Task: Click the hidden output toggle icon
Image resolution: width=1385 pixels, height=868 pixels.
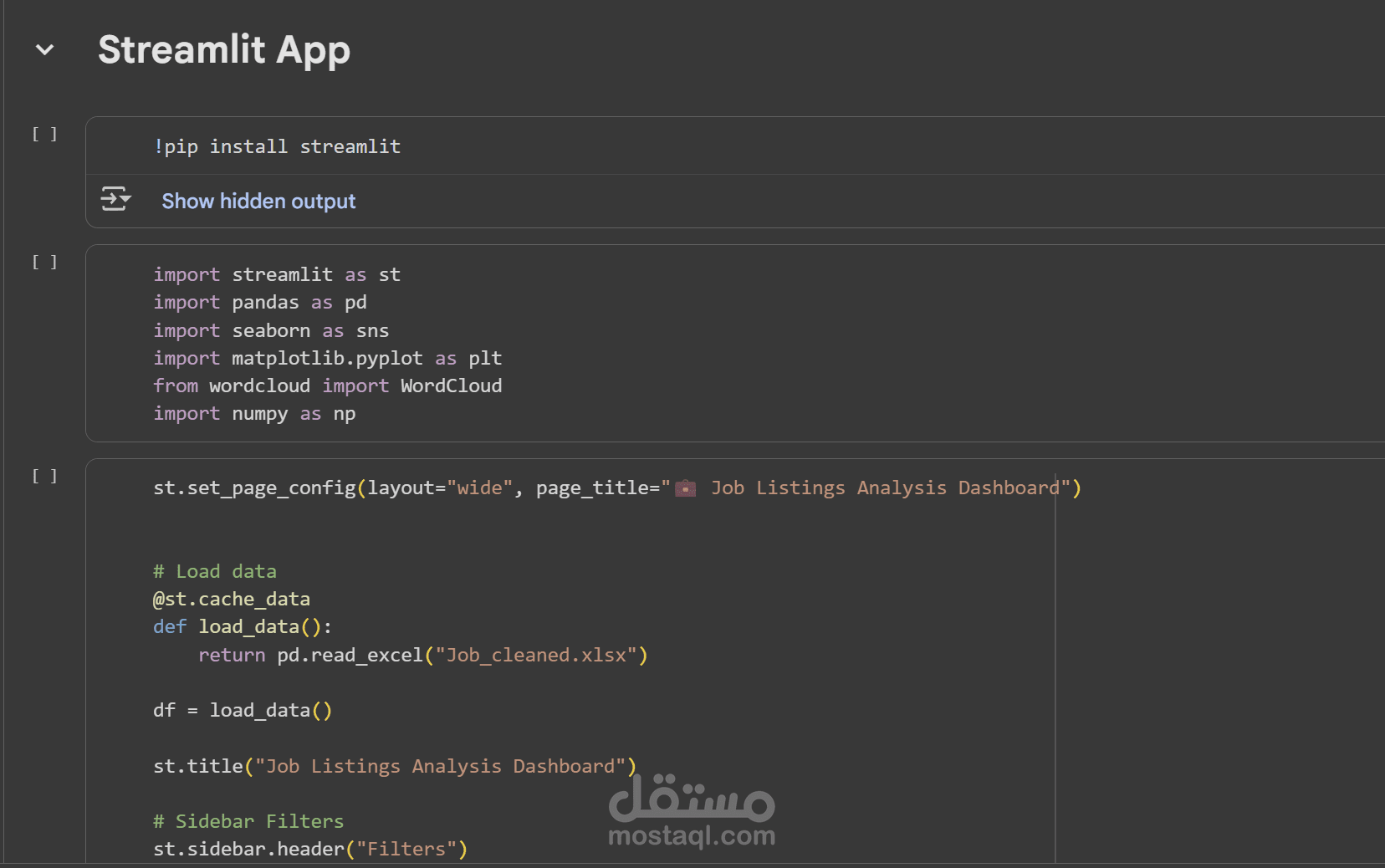Action: pos(115,201)
